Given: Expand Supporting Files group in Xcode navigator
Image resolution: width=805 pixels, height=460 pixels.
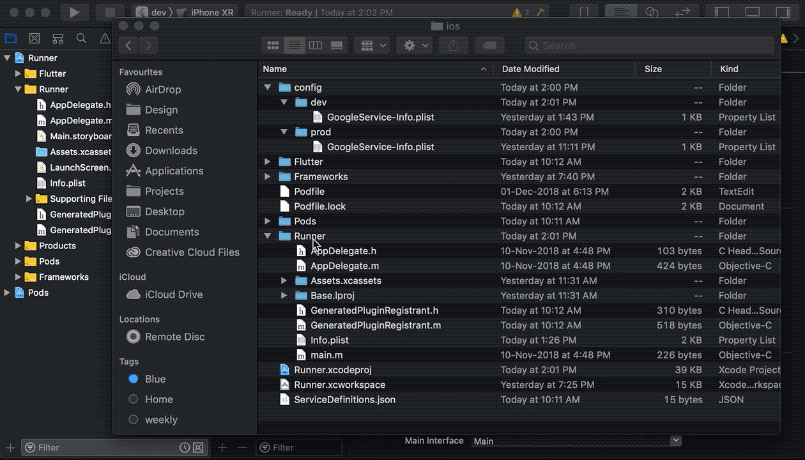Looking at the screenshot, I should point(29,199).
